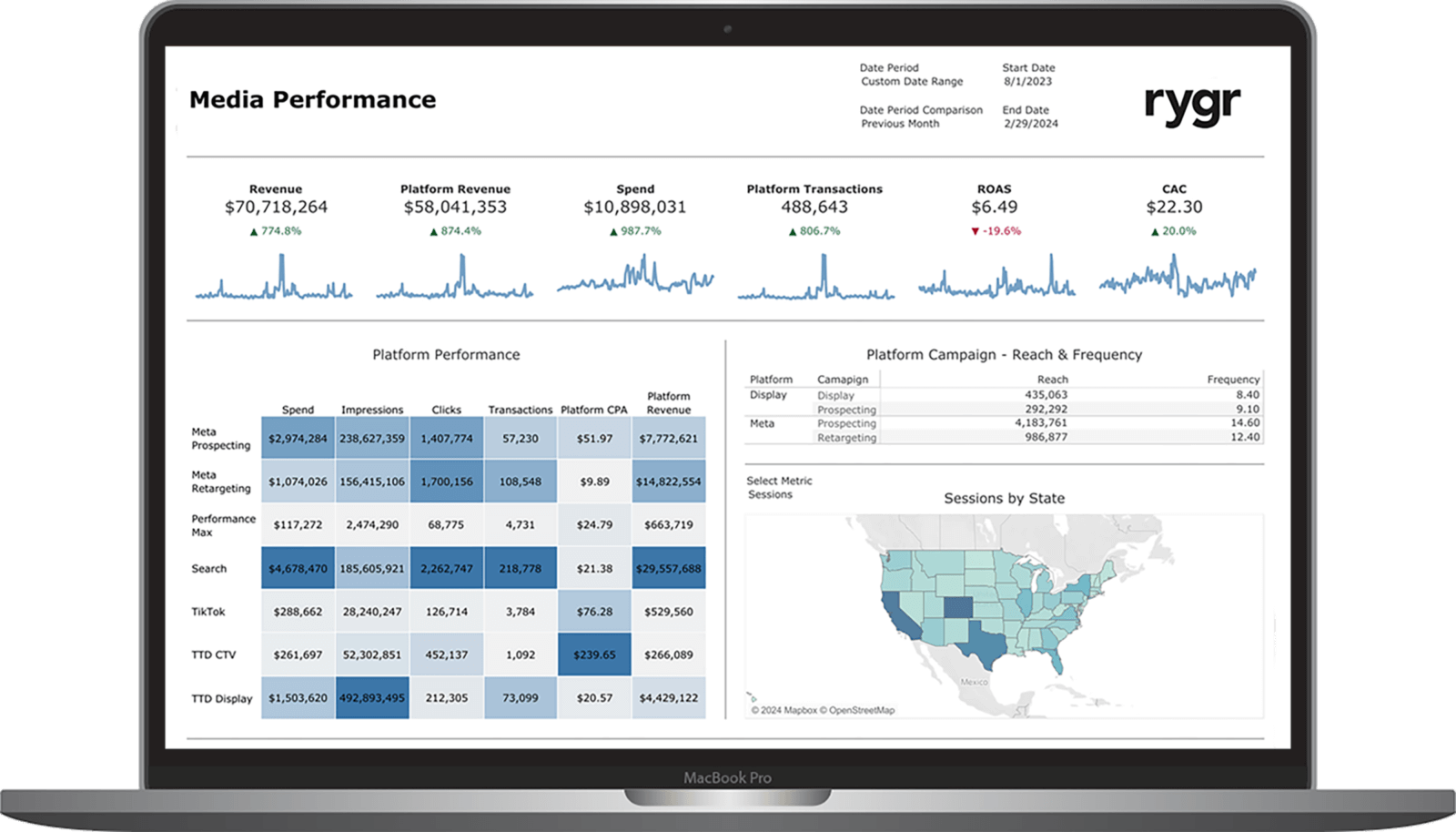Click the green up arrow under Spend

coord(613,231)
